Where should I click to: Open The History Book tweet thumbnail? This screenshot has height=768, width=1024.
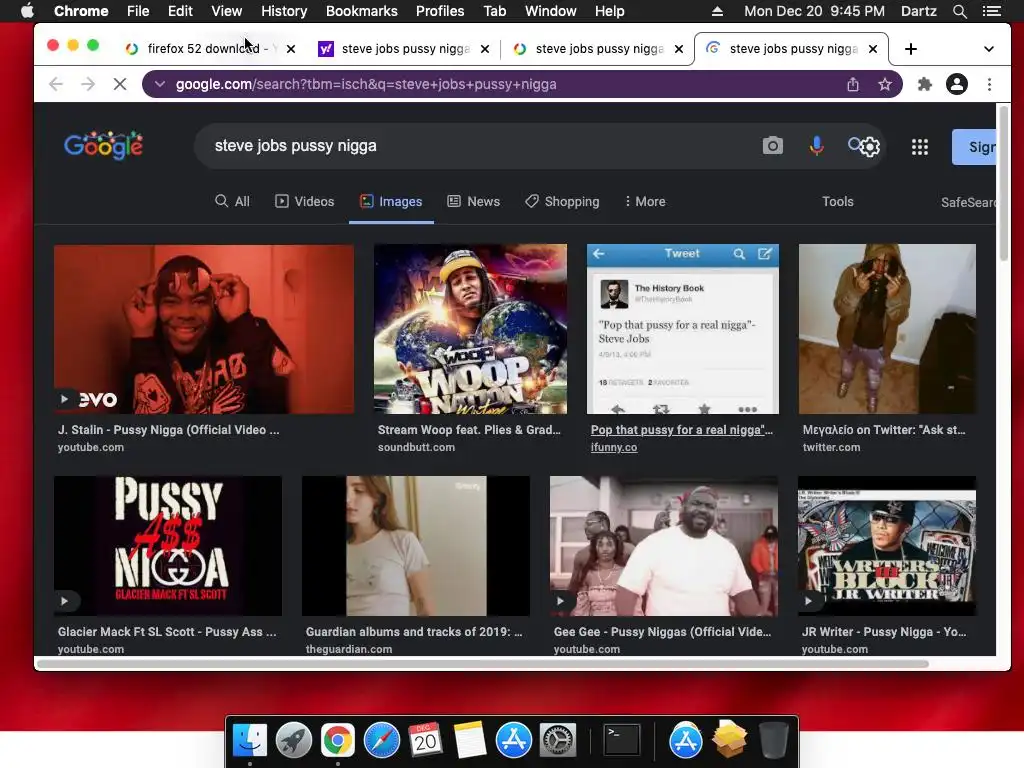click(682, 329)
